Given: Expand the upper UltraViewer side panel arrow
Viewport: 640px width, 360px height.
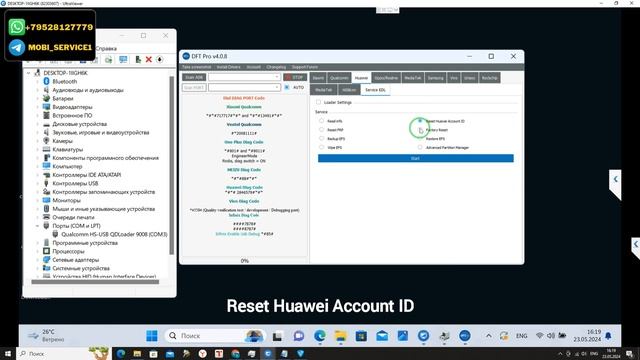Looking at the screenshot, I should coord(615,179).
